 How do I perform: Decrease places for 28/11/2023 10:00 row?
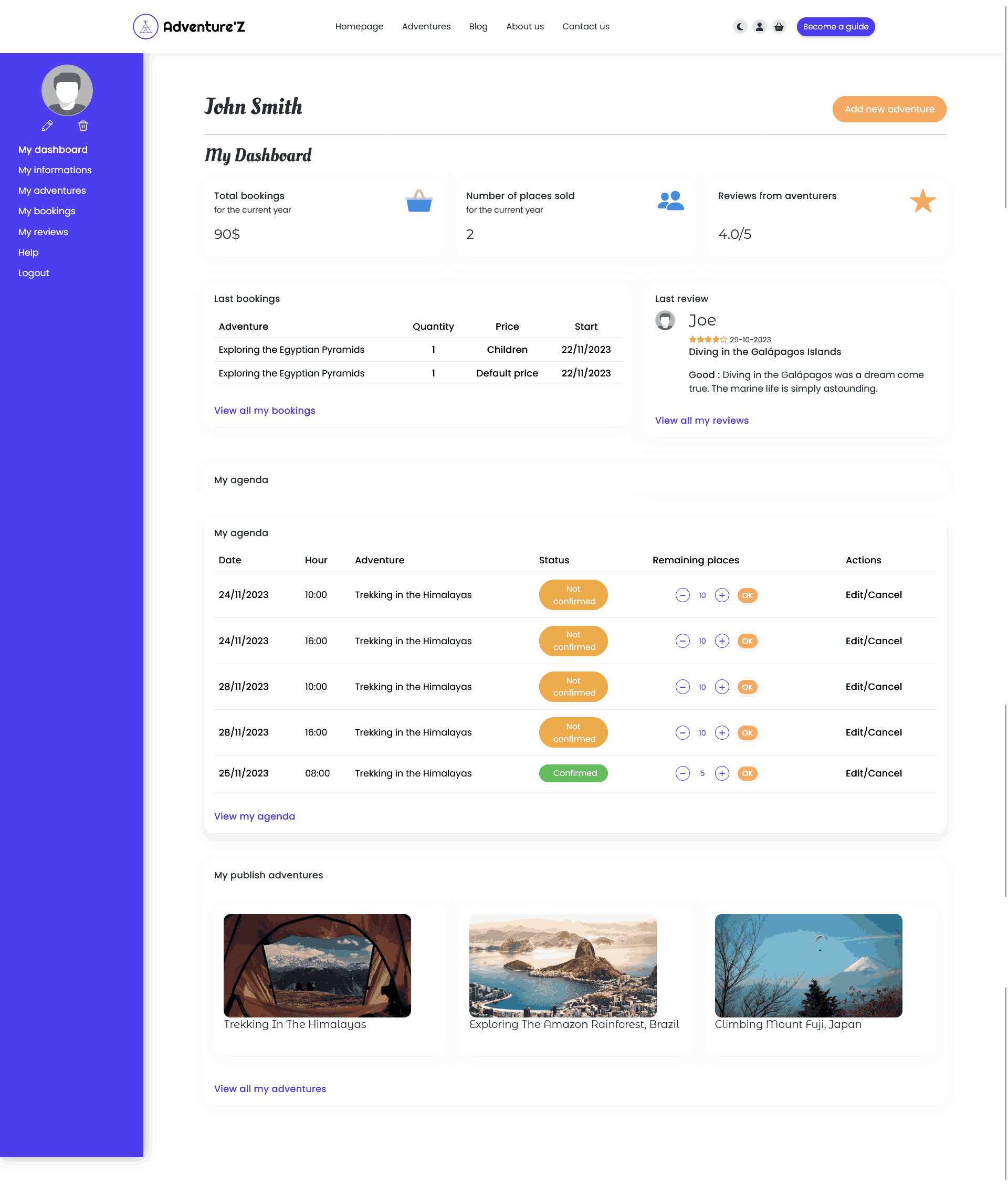click(682, 687)
